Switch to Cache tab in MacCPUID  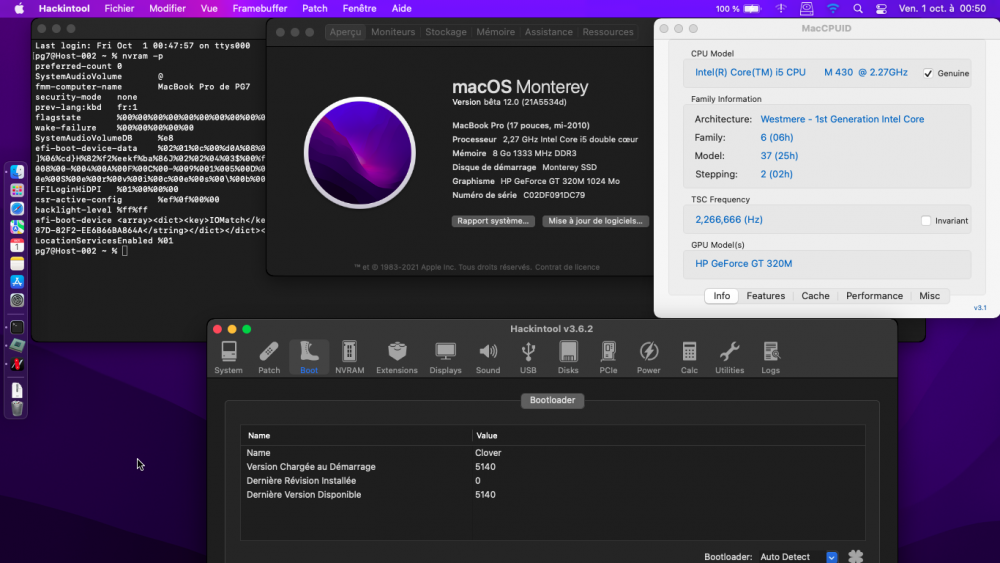[x=815, y=296]
